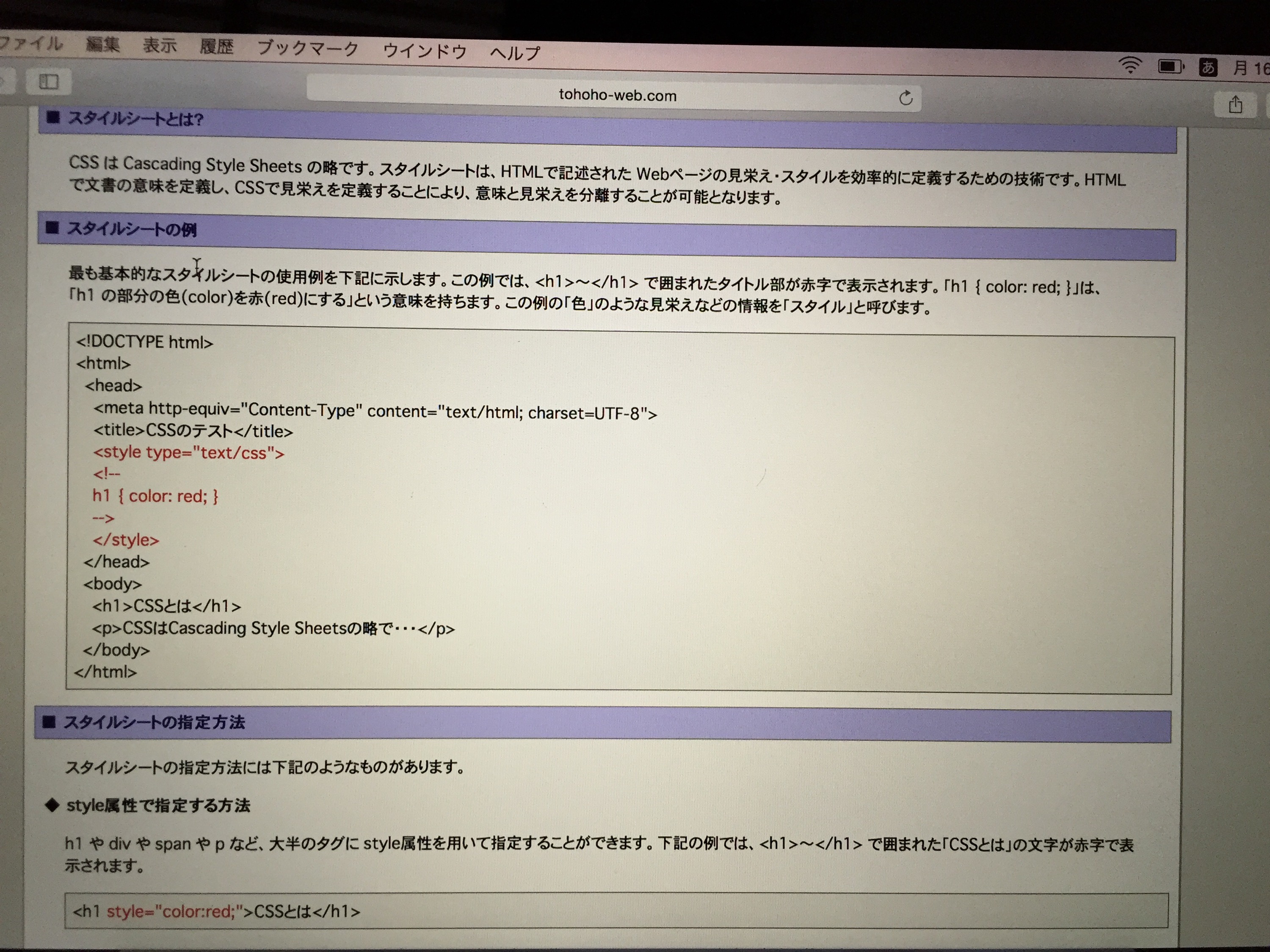The image size is (1270, 952).
Task: Open the ヘルプ menu
Action: point(515,53)
